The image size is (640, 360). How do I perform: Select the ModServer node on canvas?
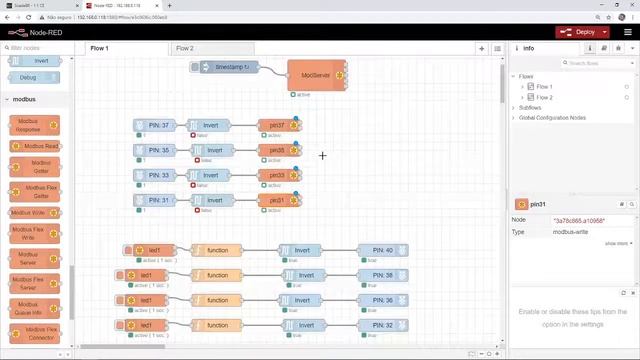click(317, 76)
